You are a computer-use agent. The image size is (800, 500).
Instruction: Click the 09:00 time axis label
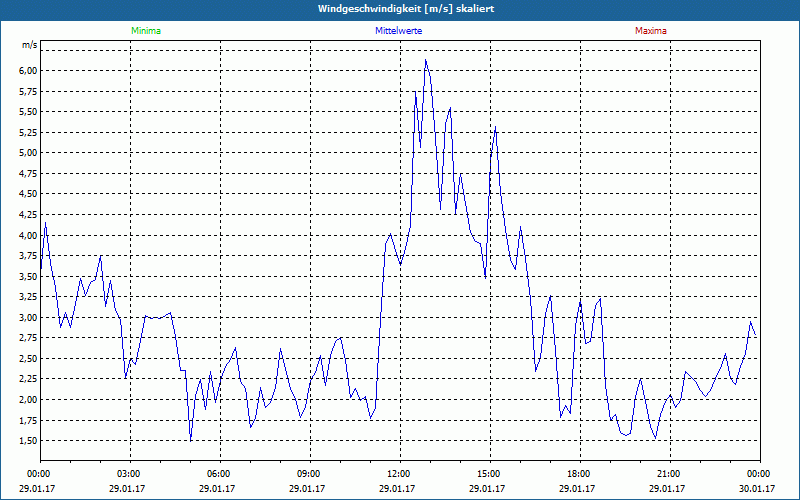310,474
